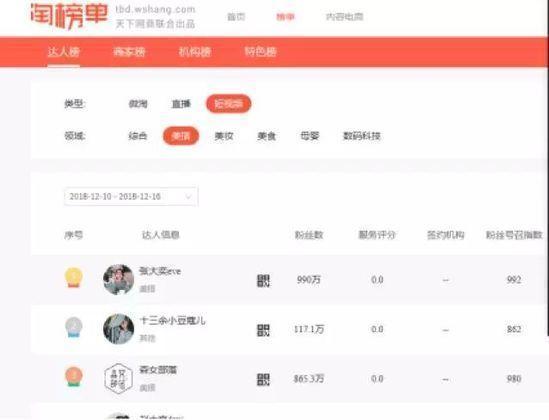Click the bronze third-place medal icon
Viewport: 549px width, 420px height.
click(x=74, y=377)
